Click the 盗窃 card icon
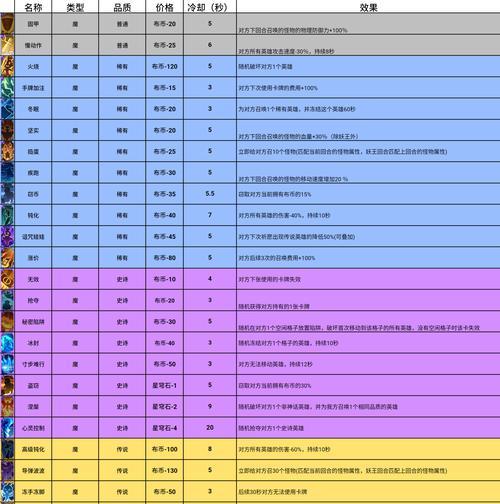Image resolution: width=500 pixels, height=504 pixels. pyautogui.click(x=7, y=386)
